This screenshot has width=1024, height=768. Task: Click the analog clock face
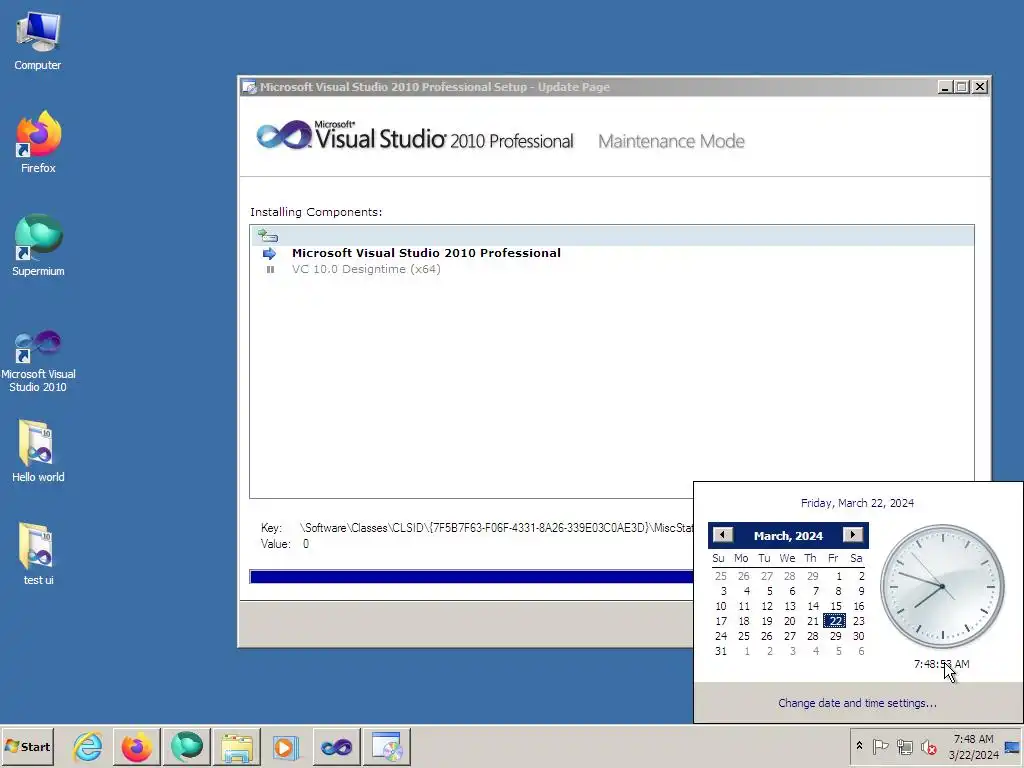click(x=942, y=586)
